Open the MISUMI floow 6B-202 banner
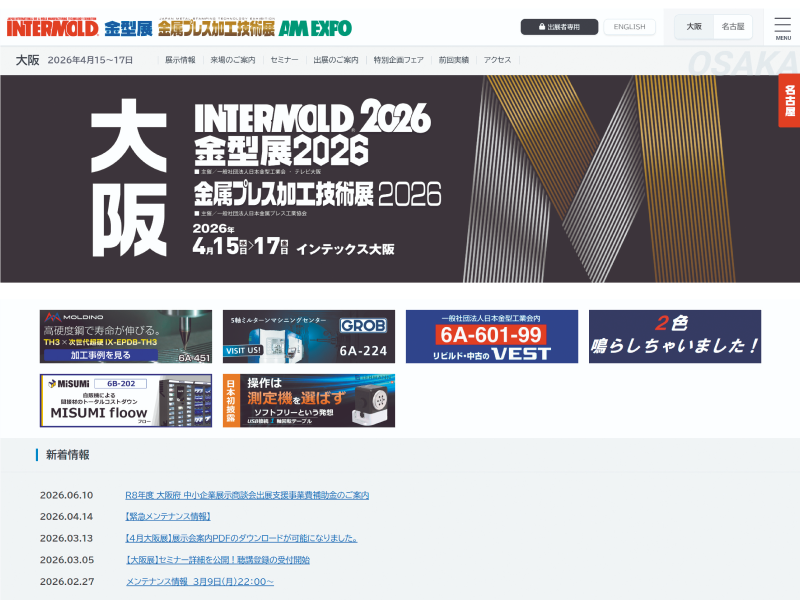This screenshot has width=800, height=600. [x=126, y=401]
